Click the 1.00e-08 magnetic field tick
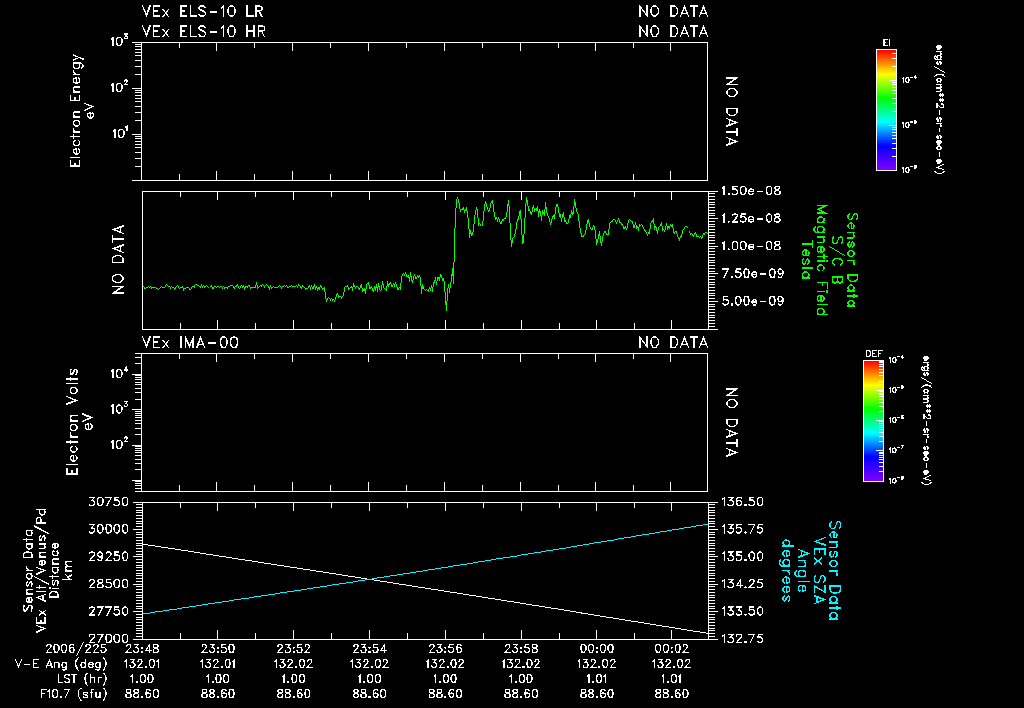Screen dimensions: 1024x708 point(750,246)
